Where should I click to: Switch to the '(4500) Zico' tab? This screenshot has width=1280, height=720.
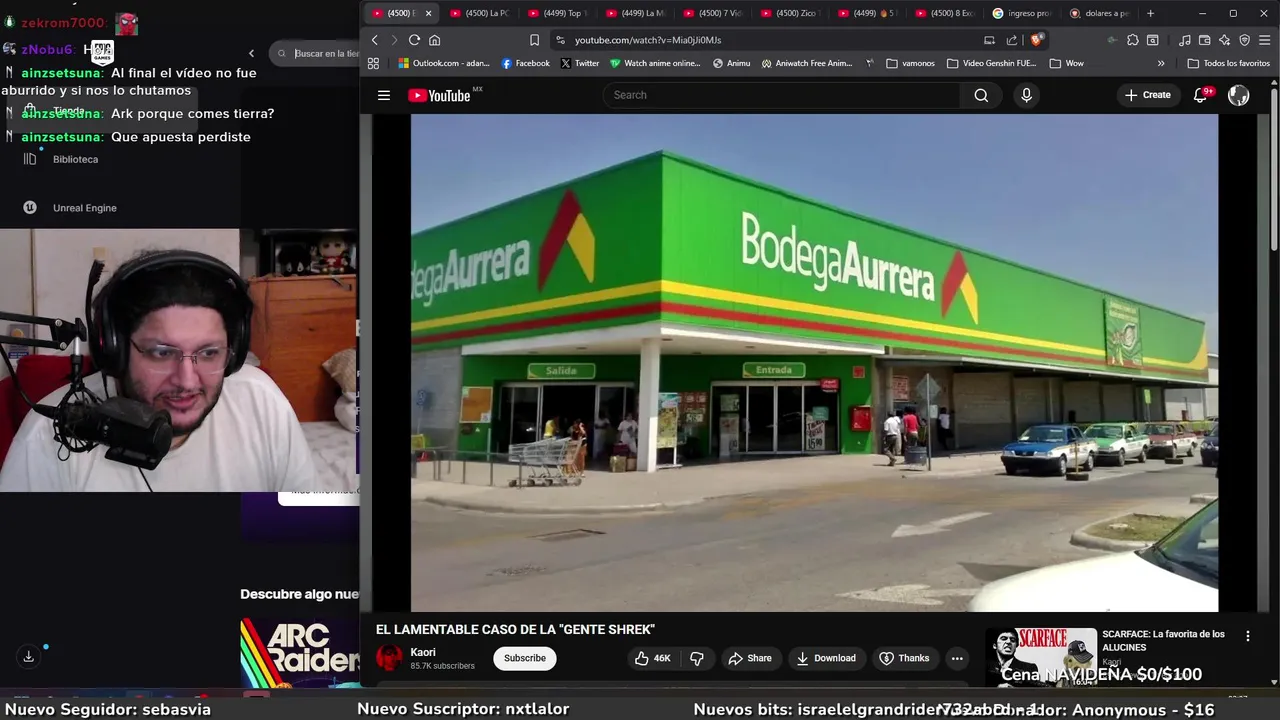791,13
